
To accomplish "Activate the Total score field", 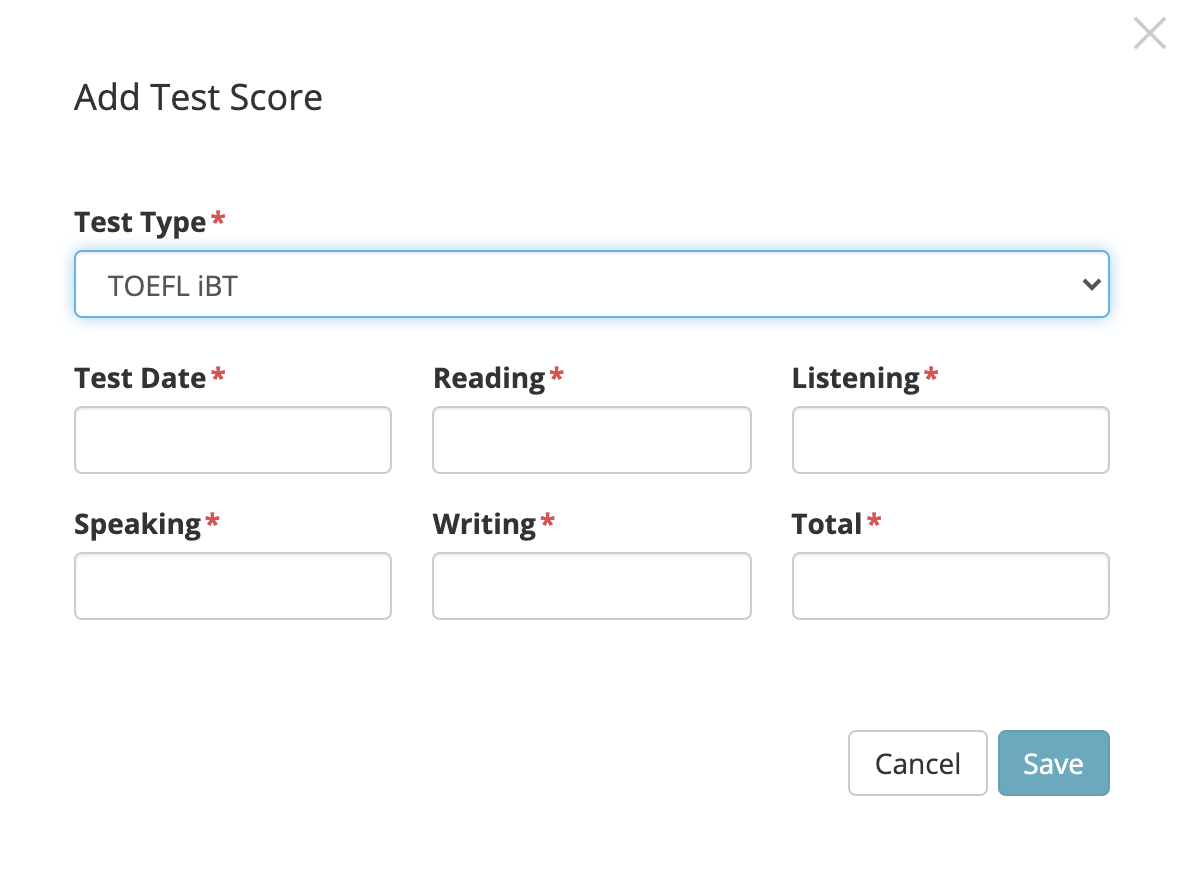I will (950, 586).
